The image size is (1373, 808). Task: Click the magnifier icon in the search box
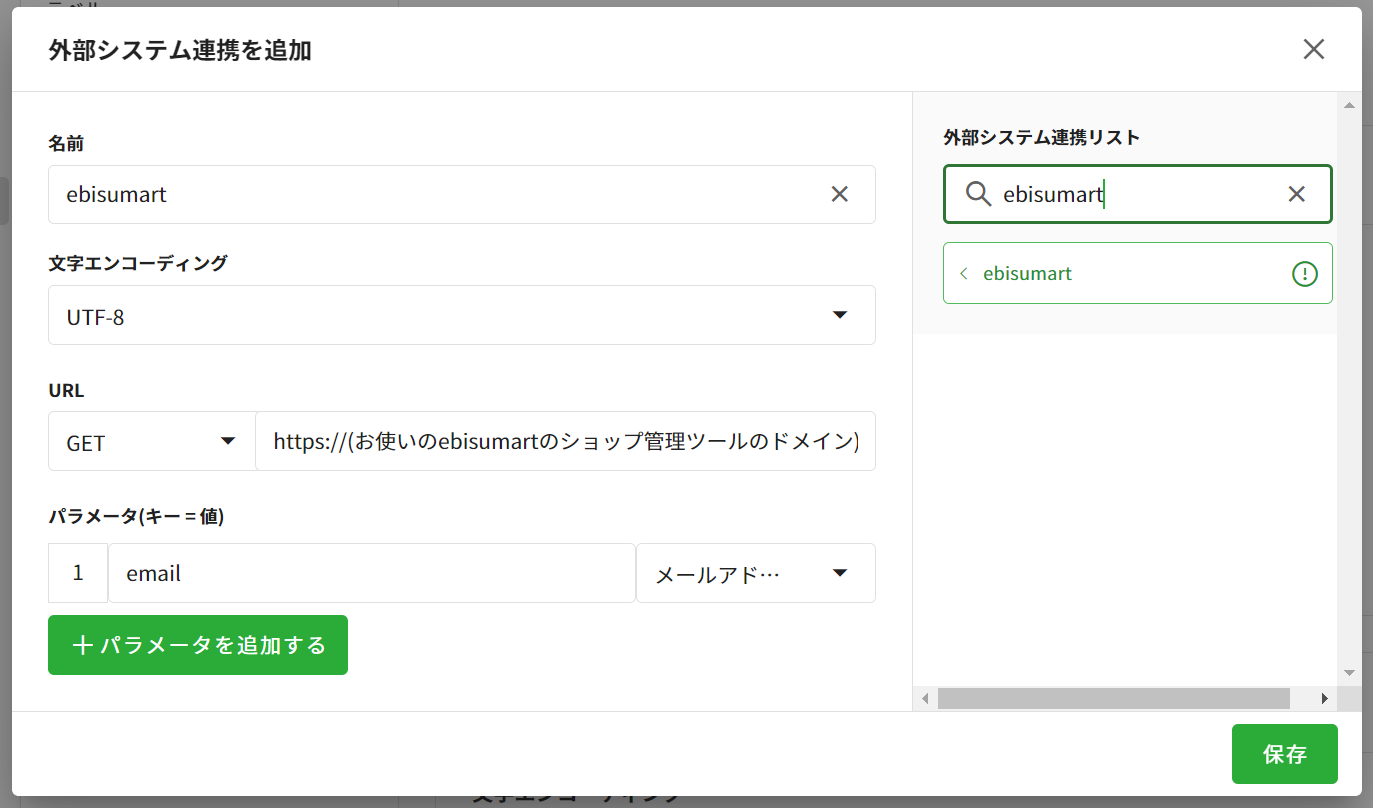click(978, 194)
